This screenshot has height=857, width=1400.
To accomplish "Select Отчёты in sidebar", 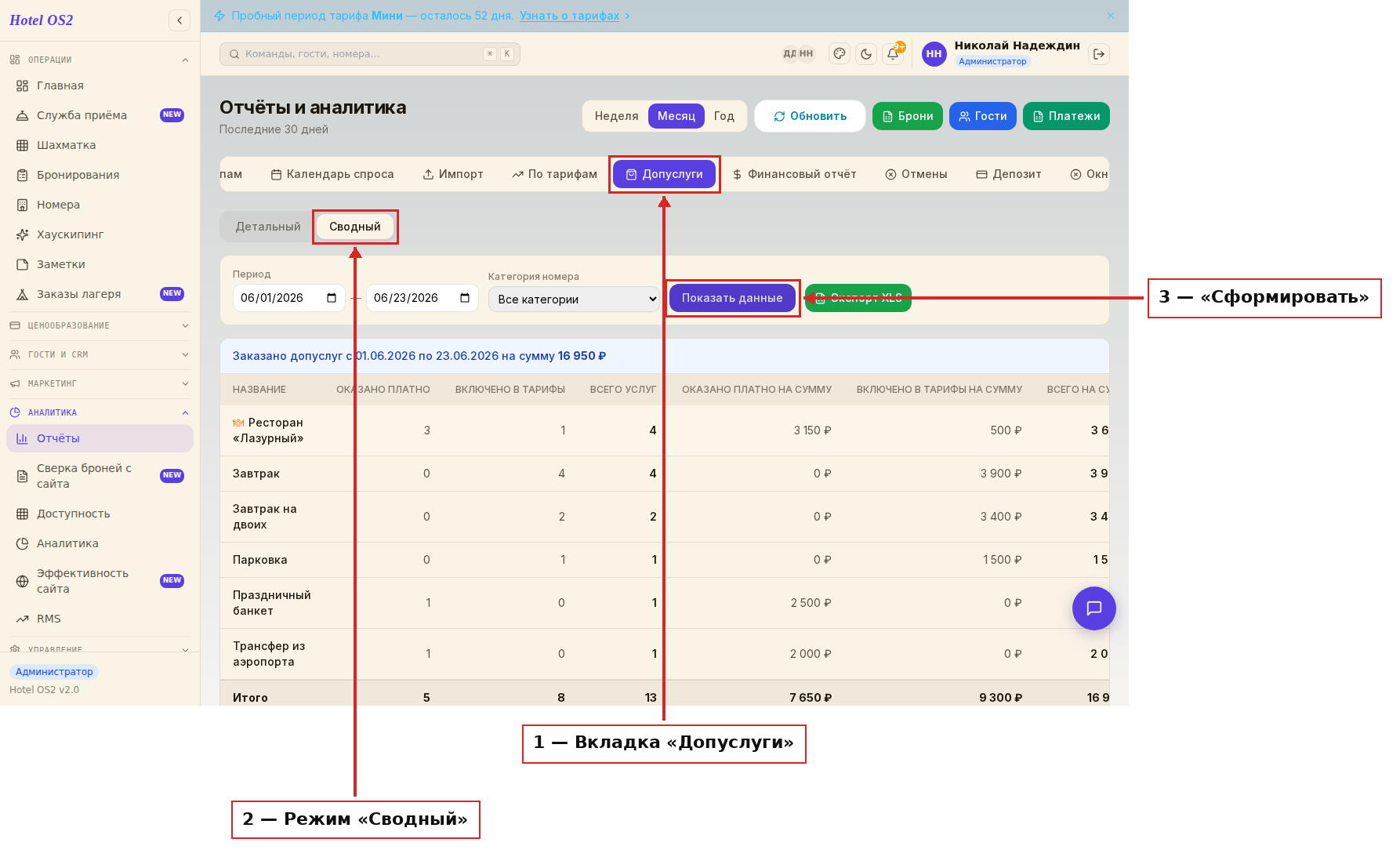I will [x=100, y=438].
